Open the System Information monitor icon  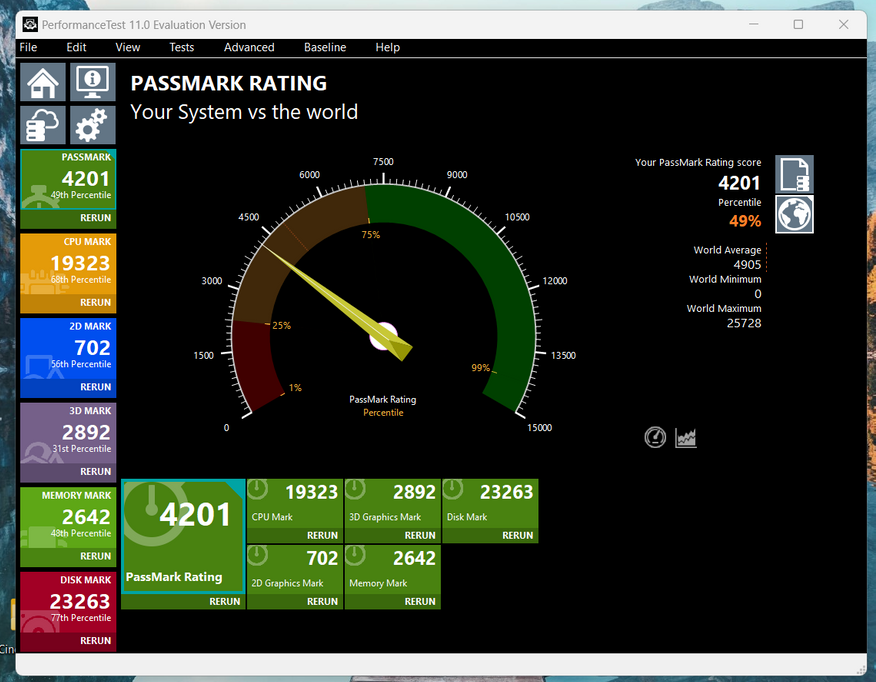click(x=93, y=82)
